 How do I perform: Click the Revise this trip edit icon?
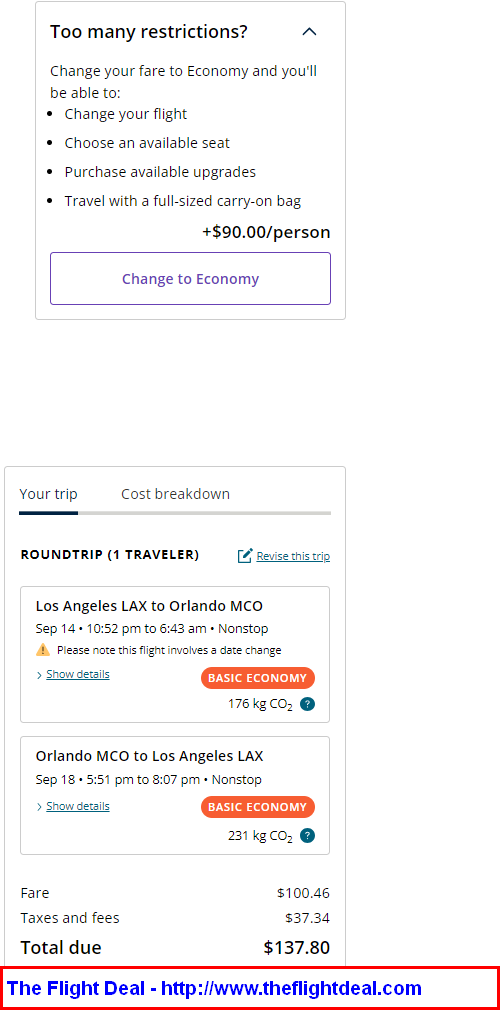[245, 556]
